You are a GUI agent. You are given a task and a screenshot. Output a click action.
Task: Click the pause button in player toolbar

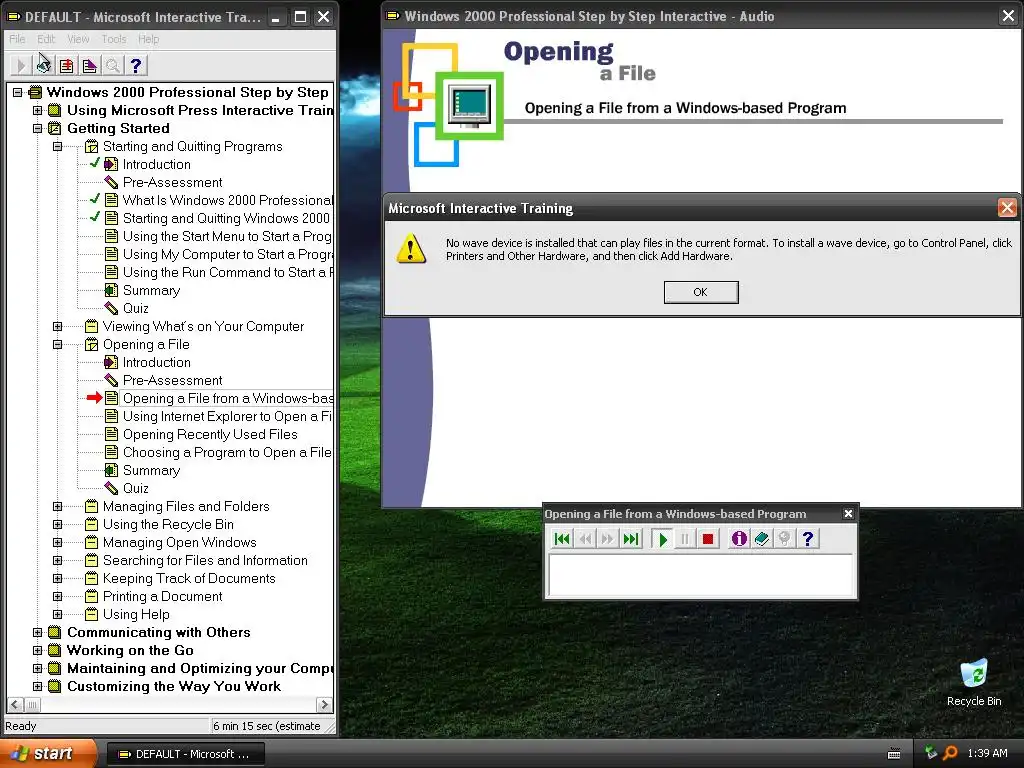point(684,539)
